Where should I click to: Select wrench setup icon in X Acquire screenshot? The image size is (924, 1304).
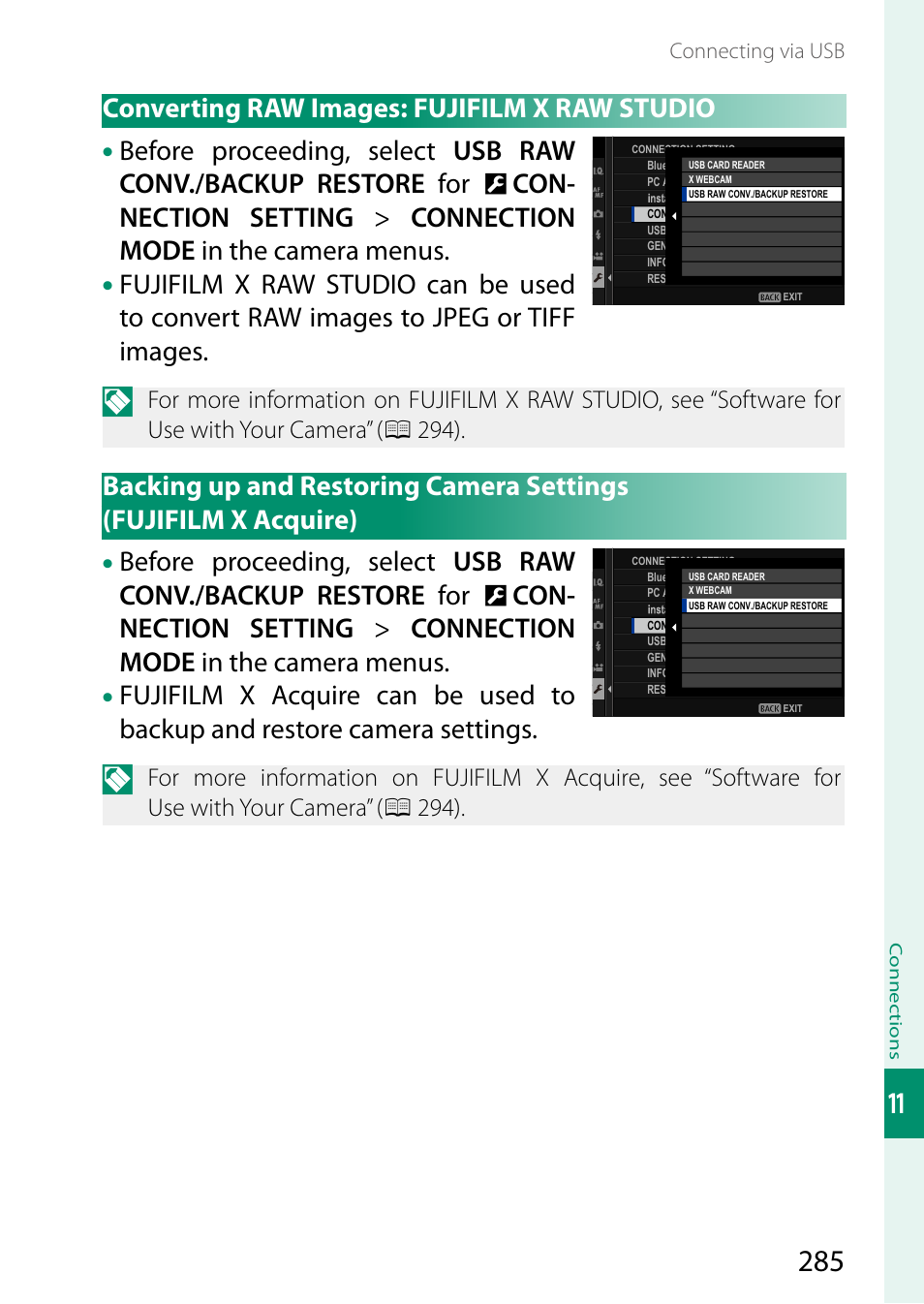599,690
